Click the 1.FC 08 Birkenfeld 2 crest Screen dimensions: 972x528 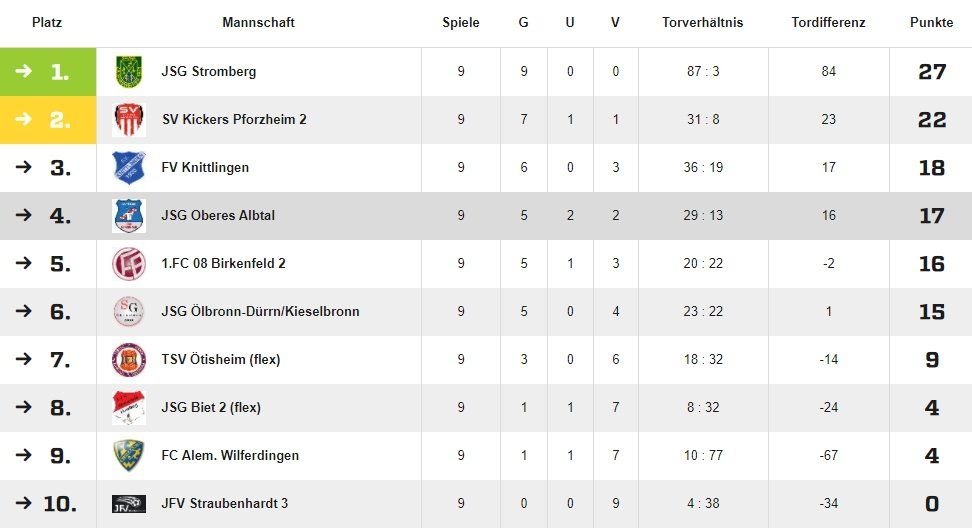[128, 264]
